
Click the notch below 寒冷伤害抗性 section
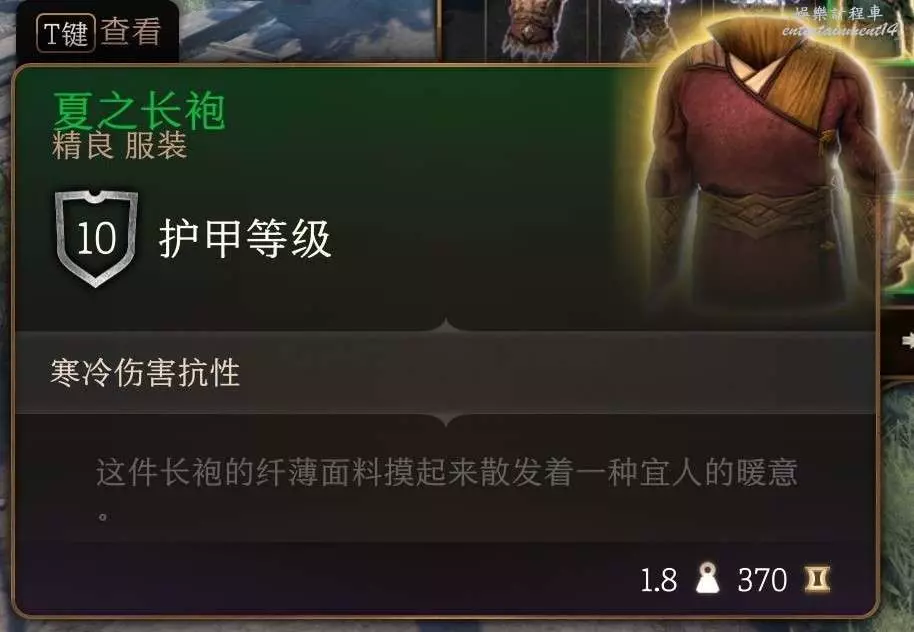pos(446,419)
